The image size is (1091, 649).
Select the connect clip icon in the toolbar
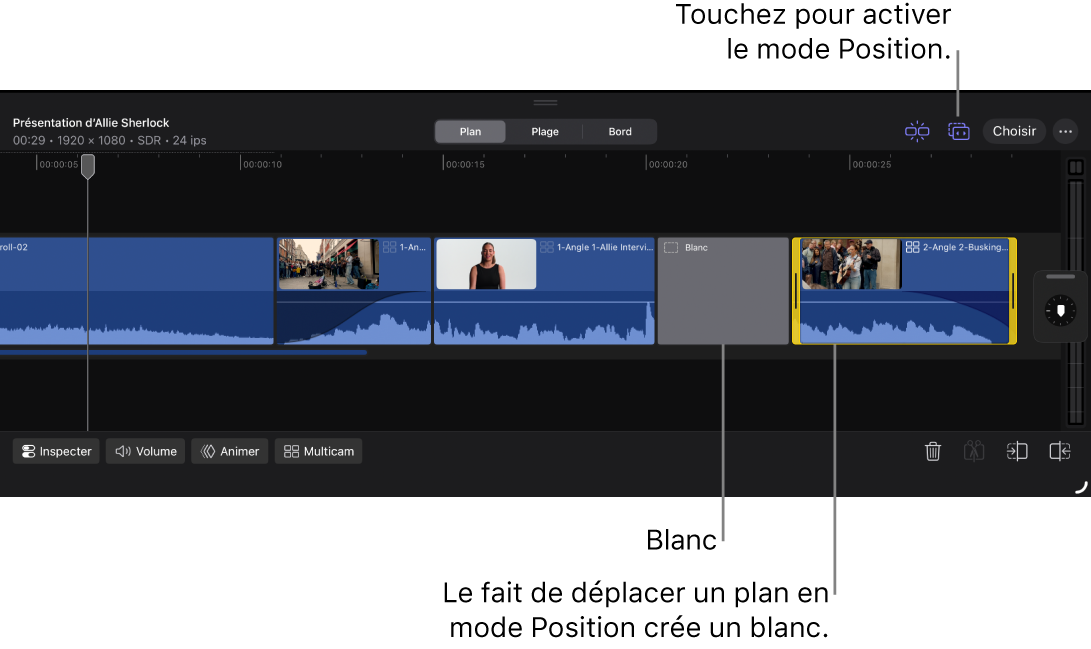(x=917, y=131)
